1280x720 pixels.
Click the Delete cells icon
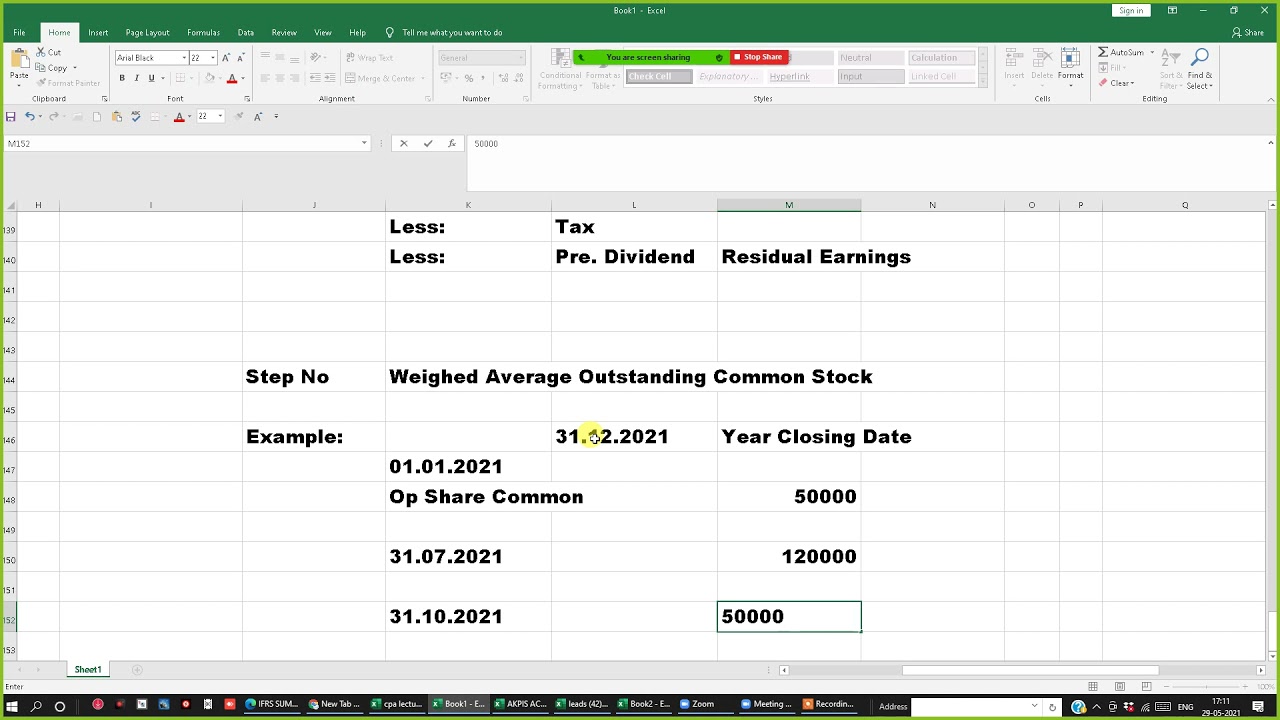click(x=1042, y=59)
